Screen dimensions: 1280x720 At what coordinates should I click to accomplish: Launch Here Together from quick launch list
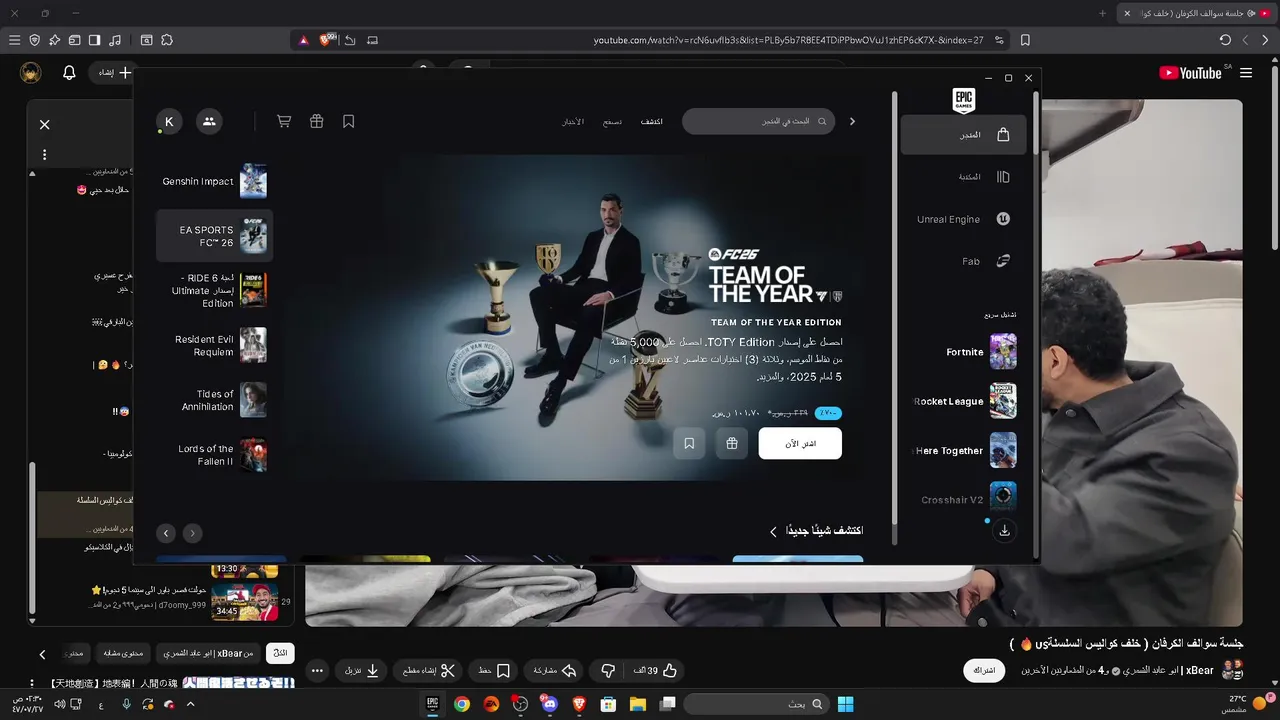point(963,450)
